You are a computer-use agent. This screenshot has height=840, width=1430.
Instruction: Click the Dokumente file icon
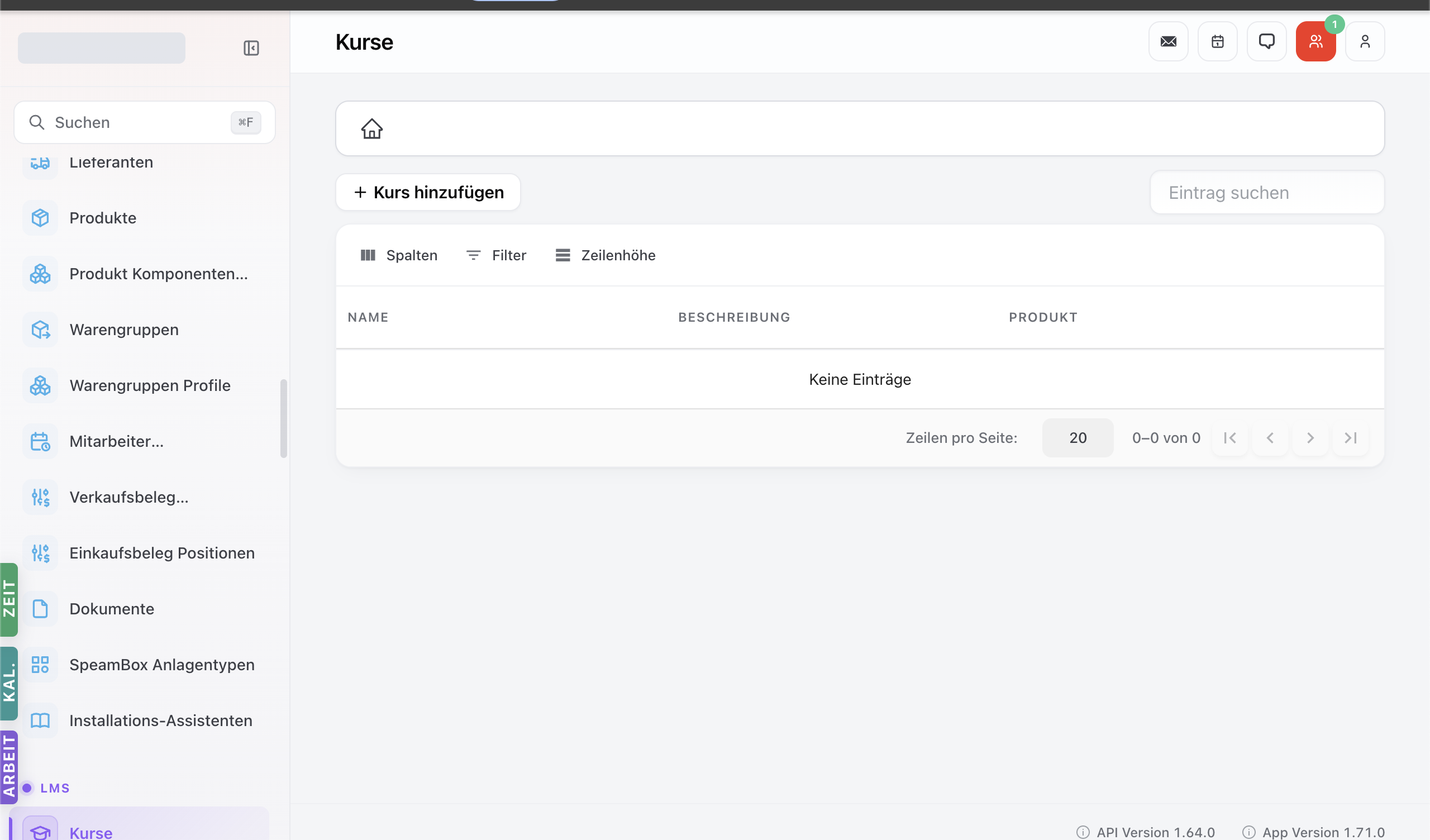tap(40, 609)
